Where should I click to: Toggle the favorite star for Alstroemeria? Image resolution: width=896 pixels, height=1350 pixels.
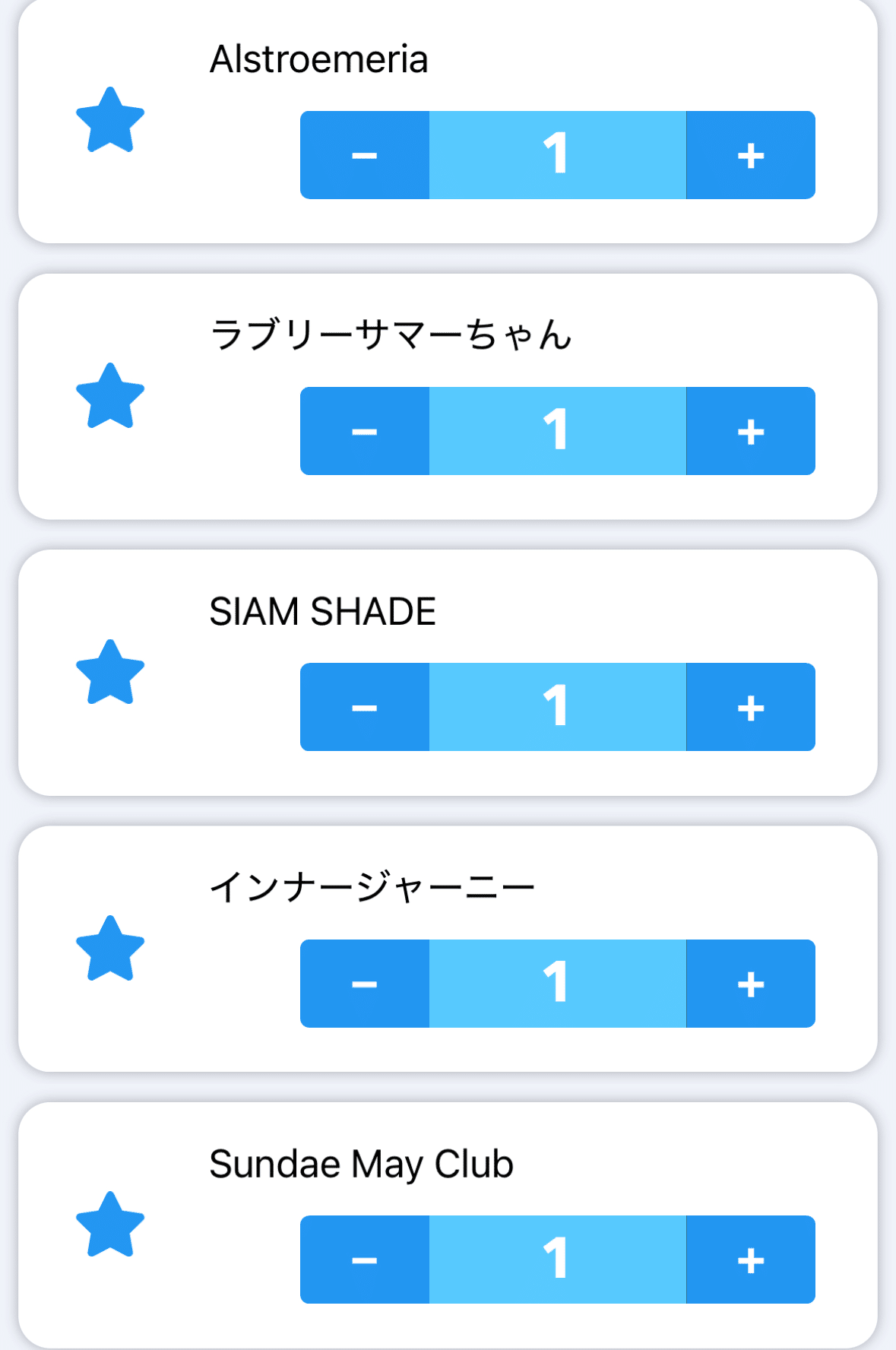[x=110, y=121]
